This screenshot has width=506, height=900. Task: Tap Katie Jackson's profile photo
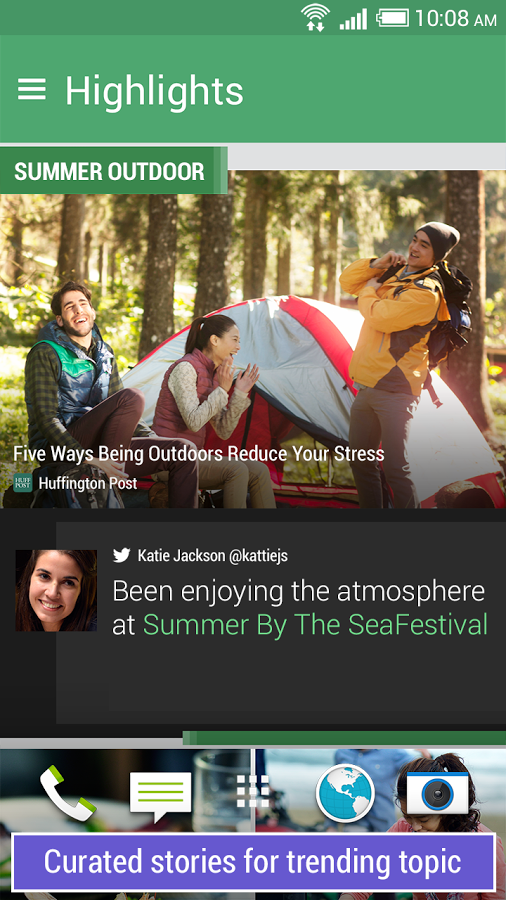(56, 591)
